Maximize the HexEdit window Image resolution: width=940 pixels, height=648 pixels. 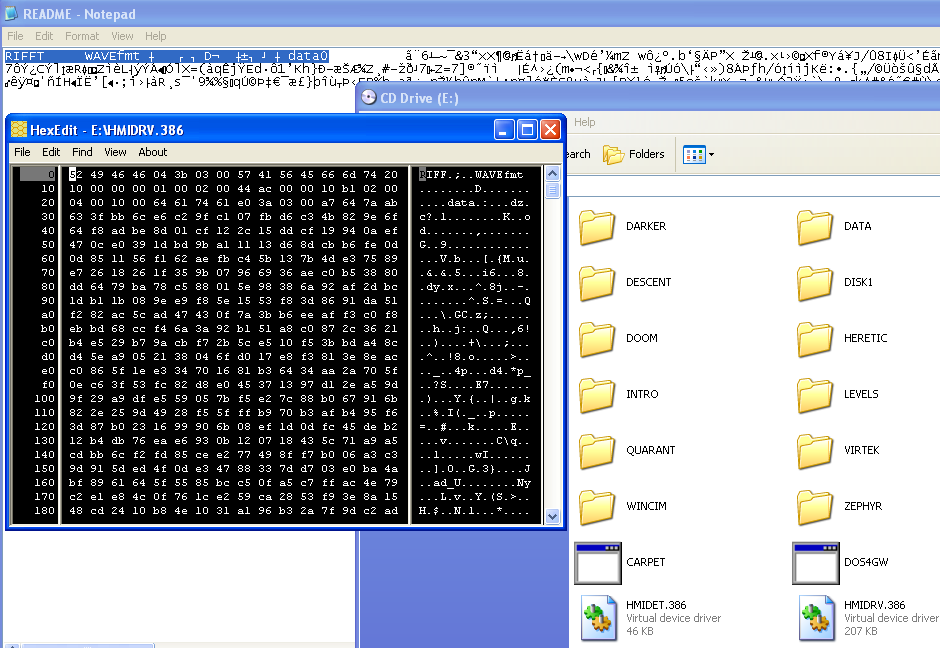click(527, 129)
